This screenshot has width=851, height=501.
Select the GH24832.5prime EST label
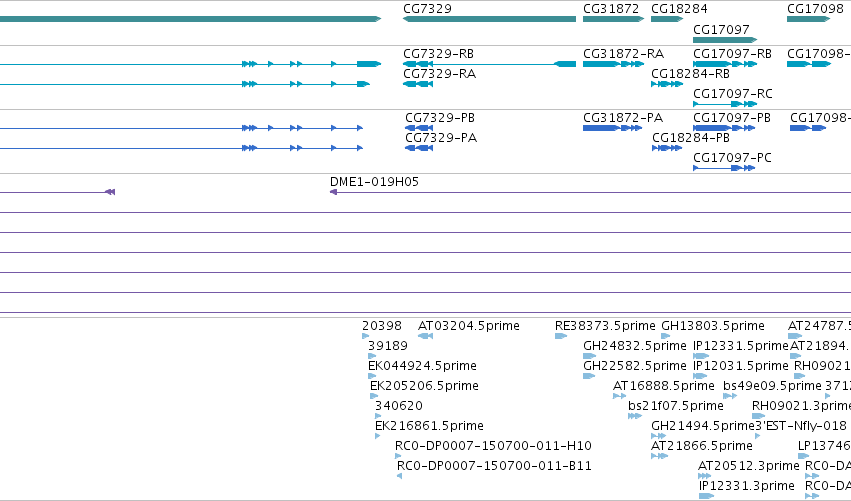coord(634,346)
